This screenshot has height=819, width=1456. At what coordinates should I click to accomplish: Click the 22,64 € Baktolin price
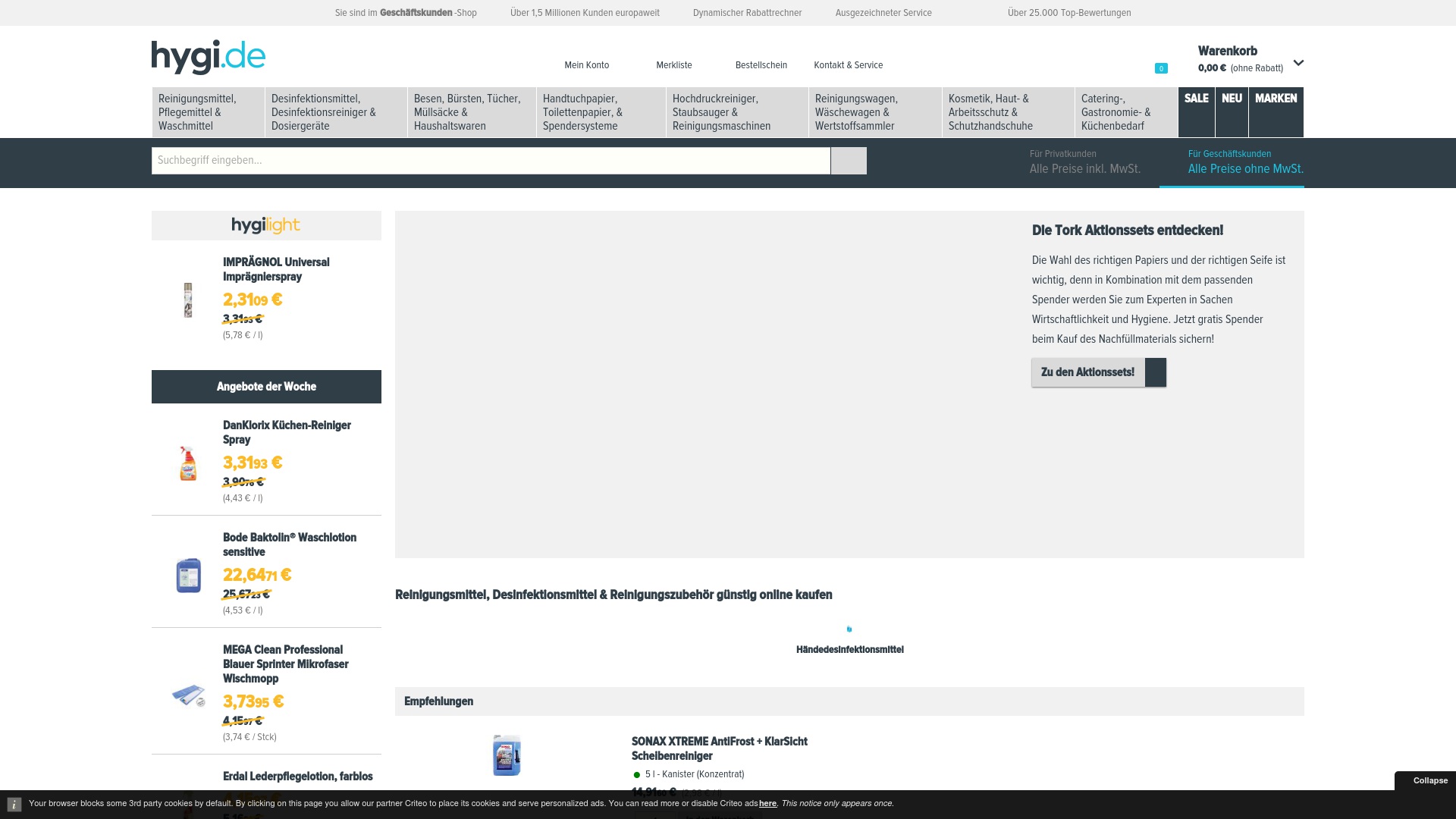tap(257, 576)
